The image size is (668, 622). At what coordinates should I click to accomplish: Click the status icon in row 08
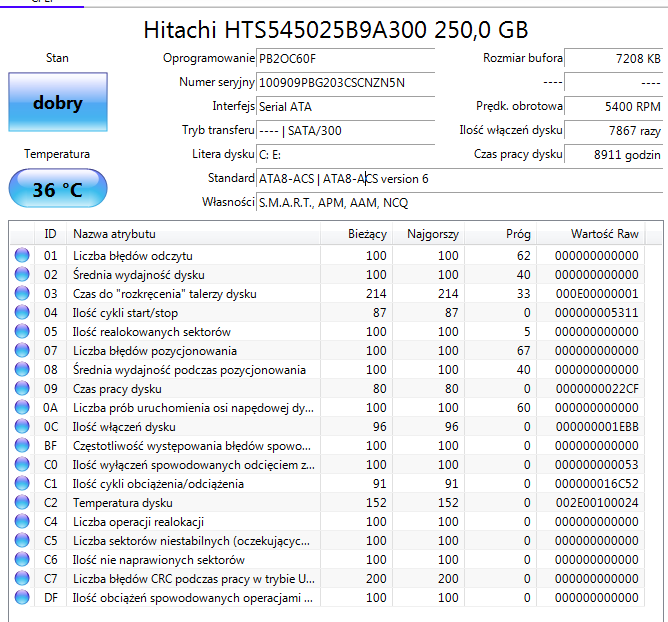coord(22,369)
